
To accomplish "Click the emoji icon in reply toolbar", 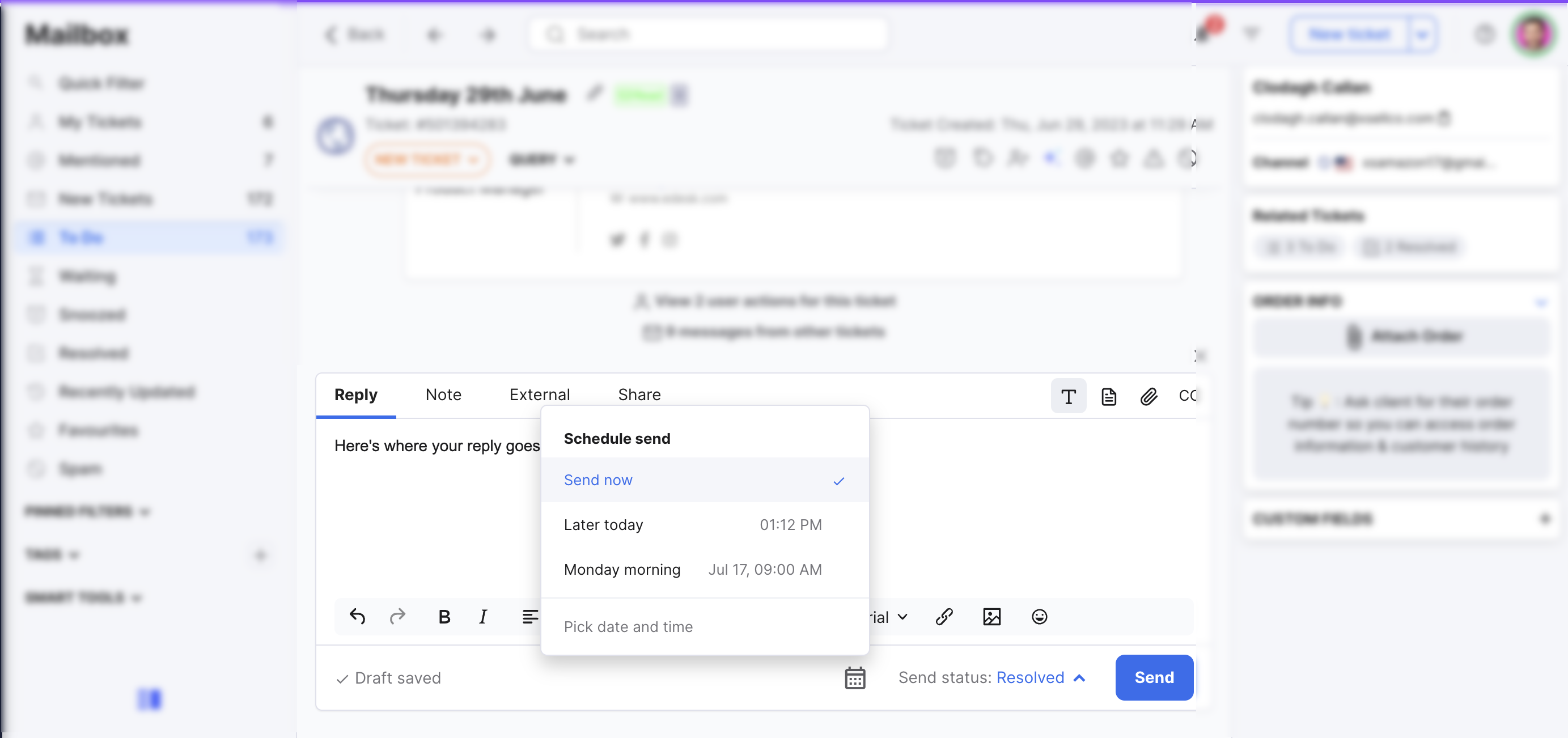I will click(x=1040, y=617).
